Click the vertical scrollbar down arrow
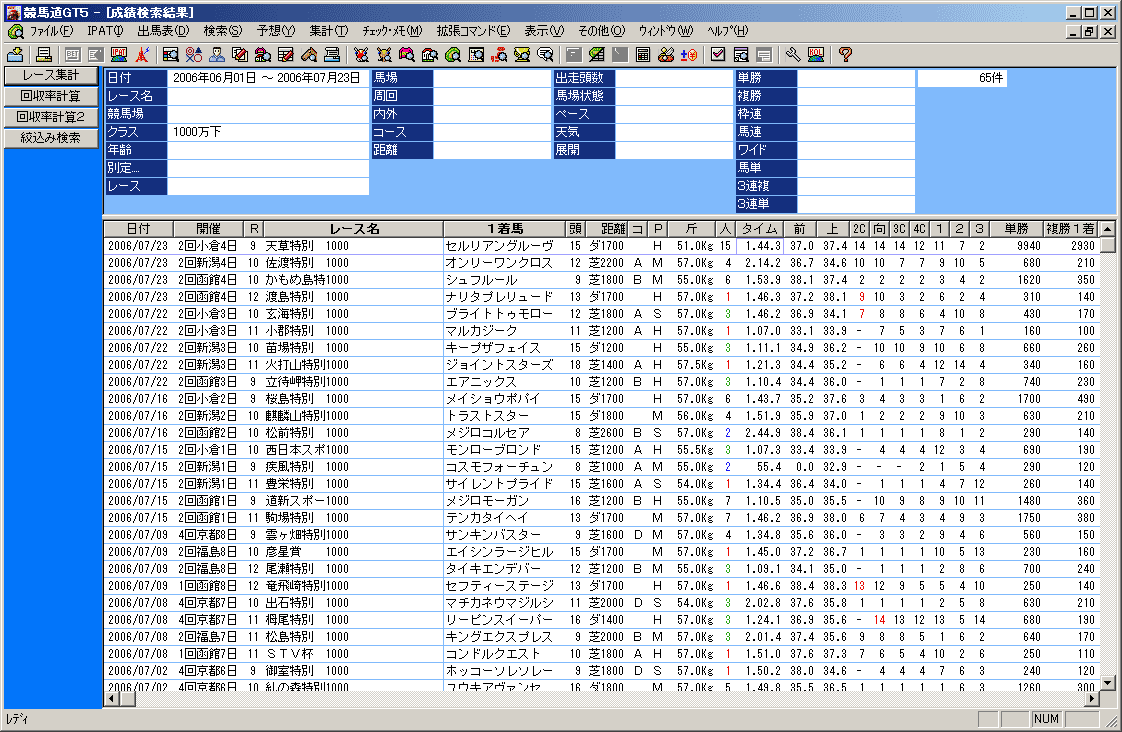The height and width of the screenshot is (732, 1122). tap(1107, 683)
